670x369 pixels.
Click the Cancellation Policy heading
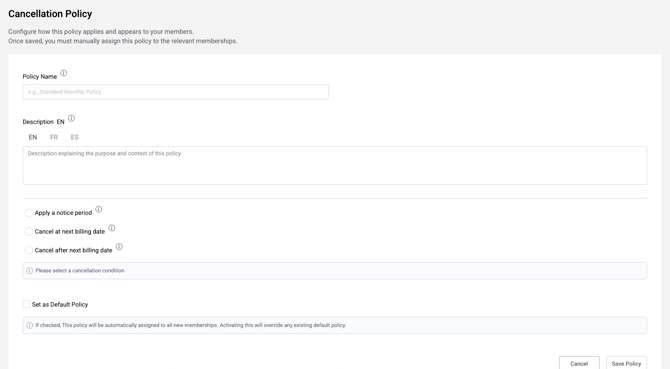click(x=50, y=14)
